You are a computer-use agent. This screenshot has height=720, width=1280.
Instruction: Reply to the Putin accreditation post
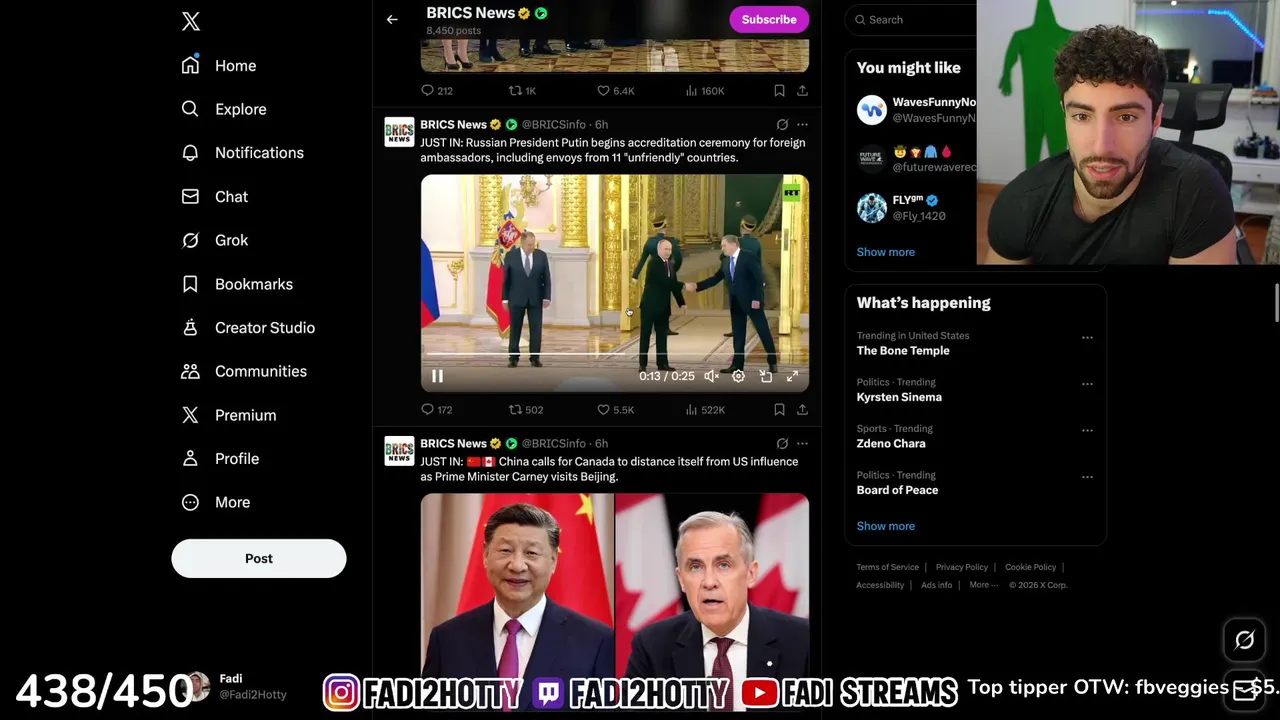coord(427,409)
